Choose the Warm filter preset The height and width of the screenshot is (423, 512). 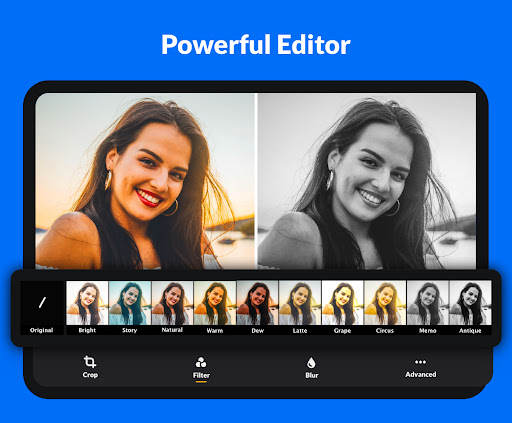tap(215, 303)
